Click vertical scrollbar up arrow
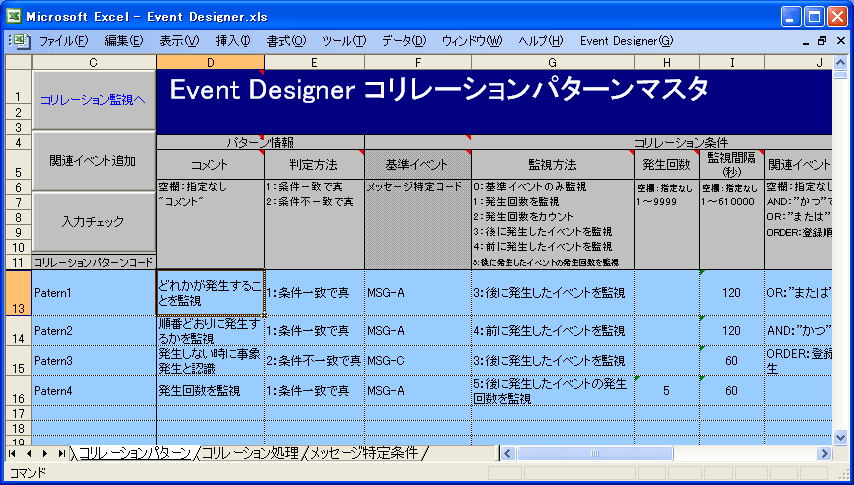 (x=840, y=63)
